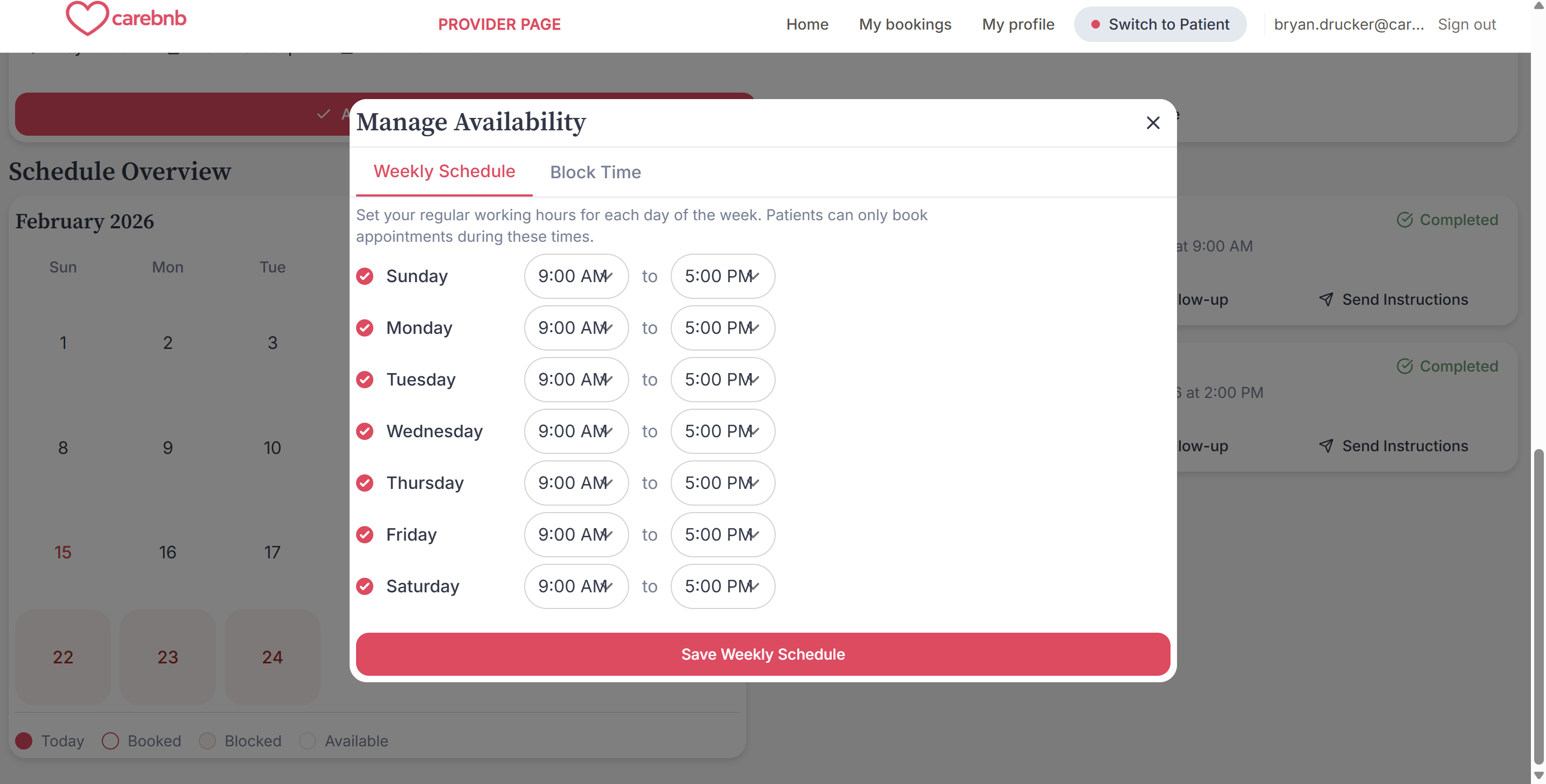Click the Booked legend circle
The image size is (1546, 784).
click(110, 740)
